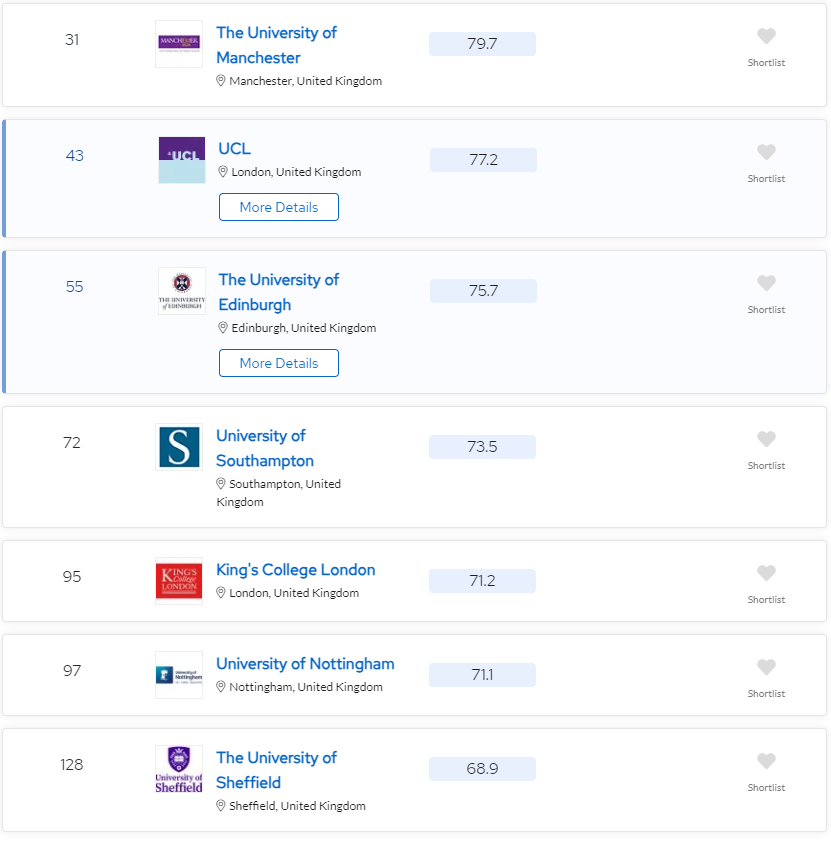Open More Details for University of Edinburgh

[x=279, y=363]
